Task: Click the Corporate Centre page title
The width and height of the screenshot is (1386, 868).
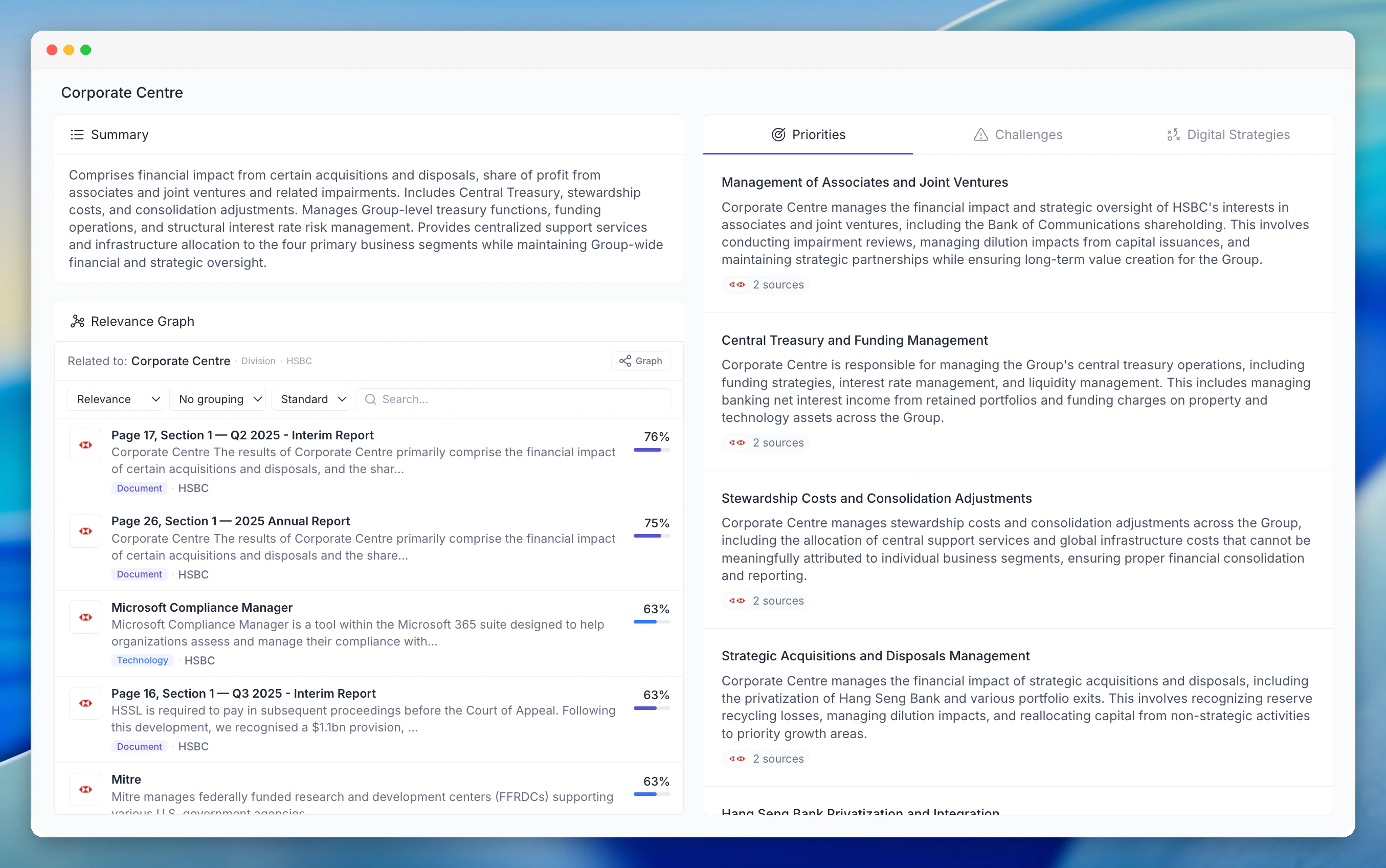Action: pyautogui.click(x=122, y=93)
